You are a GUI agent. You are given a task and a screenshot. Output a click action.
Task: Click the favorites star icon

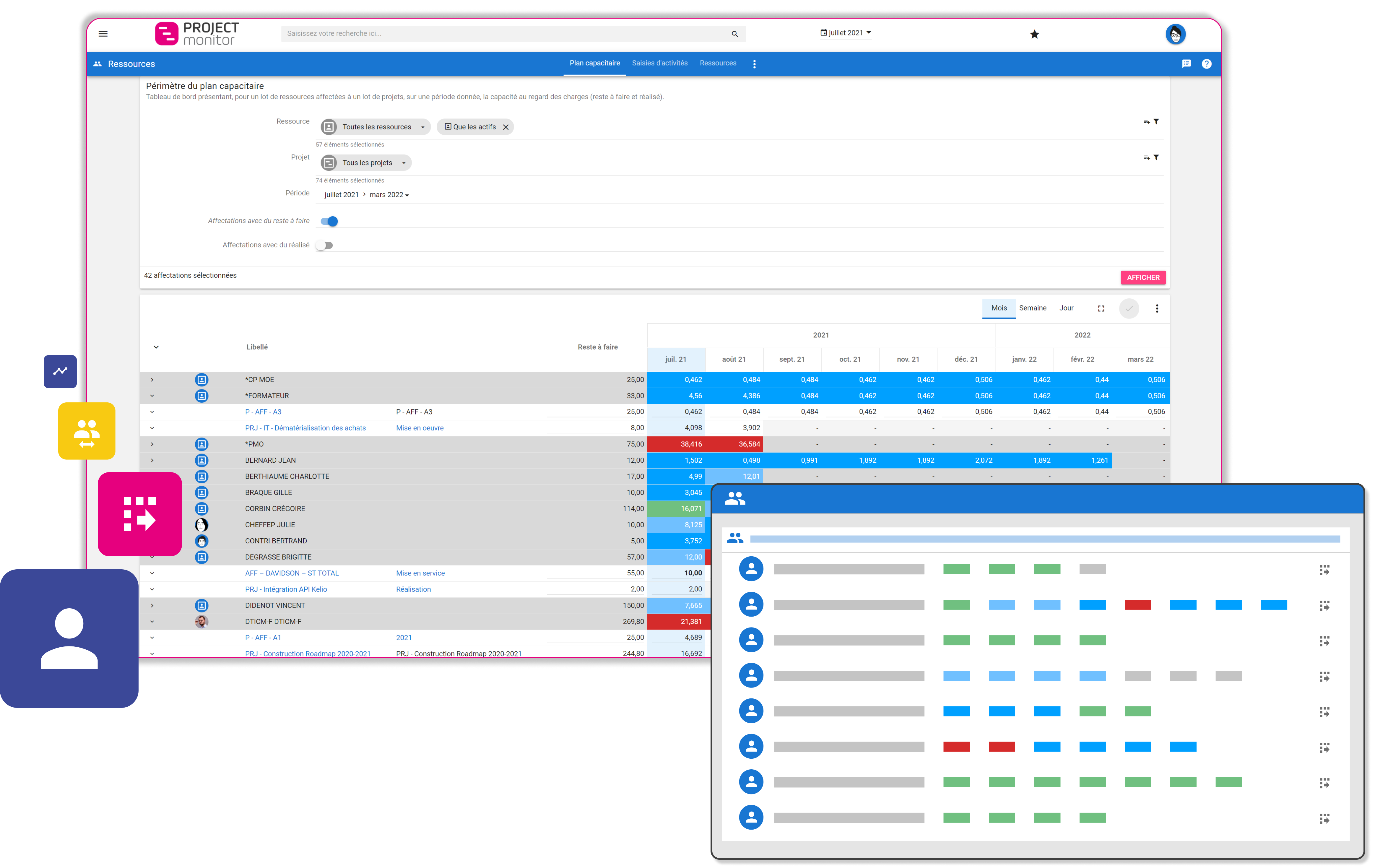[x=1034, y=34]
